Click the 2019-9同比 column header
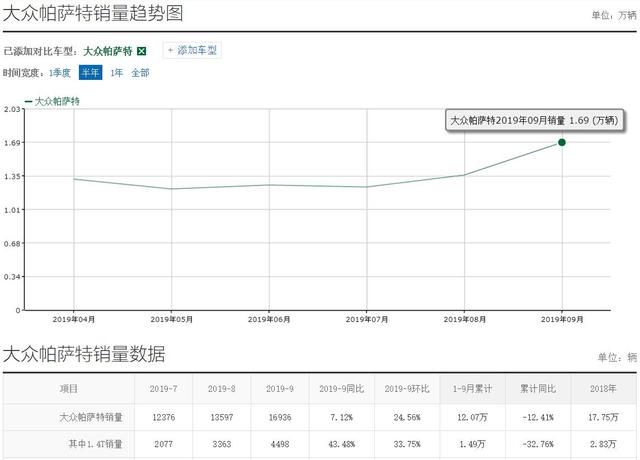The width and height of the screenshot is (640, 460). (342, 389)
